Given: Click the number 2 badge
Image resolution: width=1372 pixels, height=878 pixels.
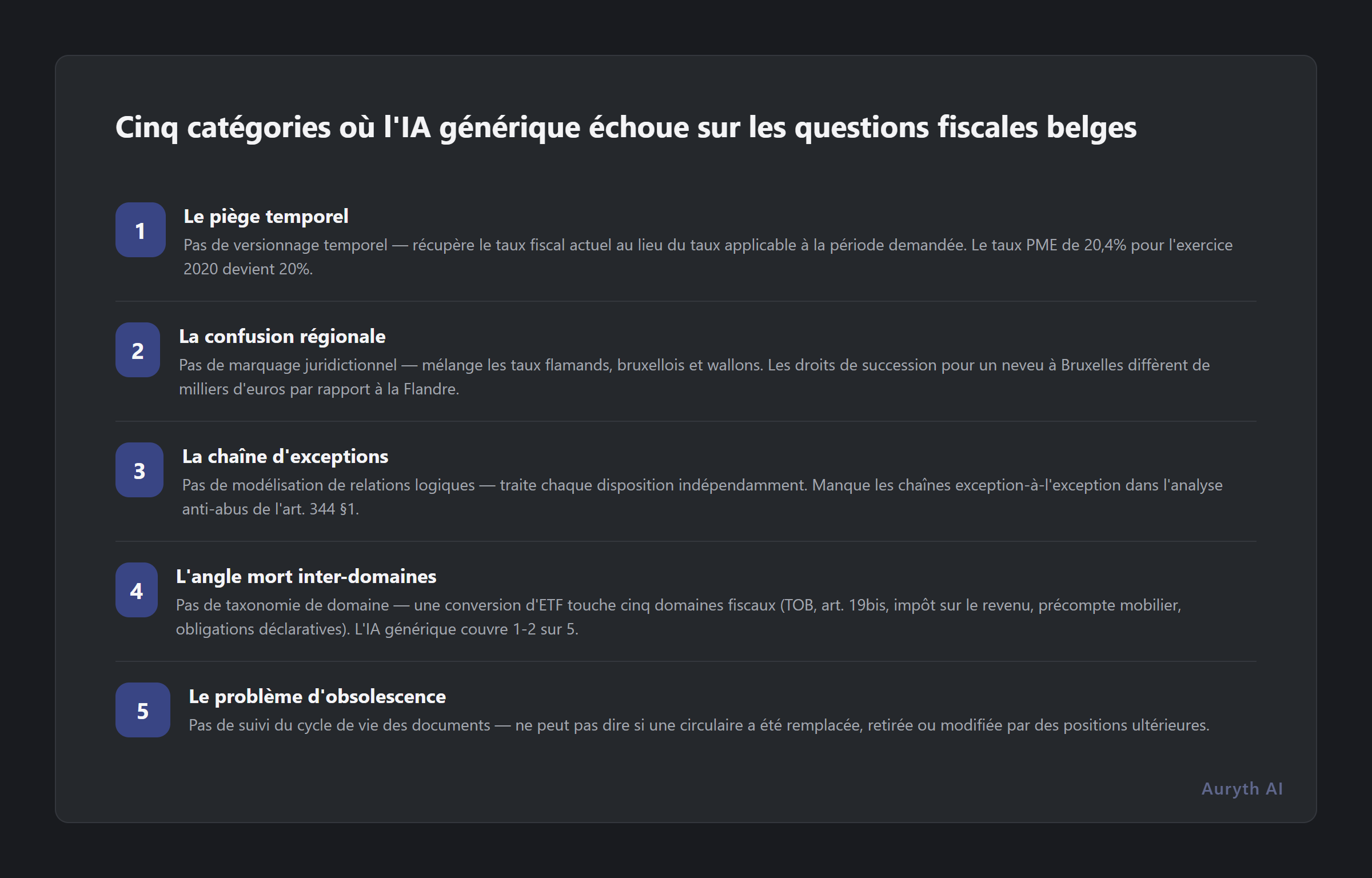Looking at the screenshot, I should 138,350.
